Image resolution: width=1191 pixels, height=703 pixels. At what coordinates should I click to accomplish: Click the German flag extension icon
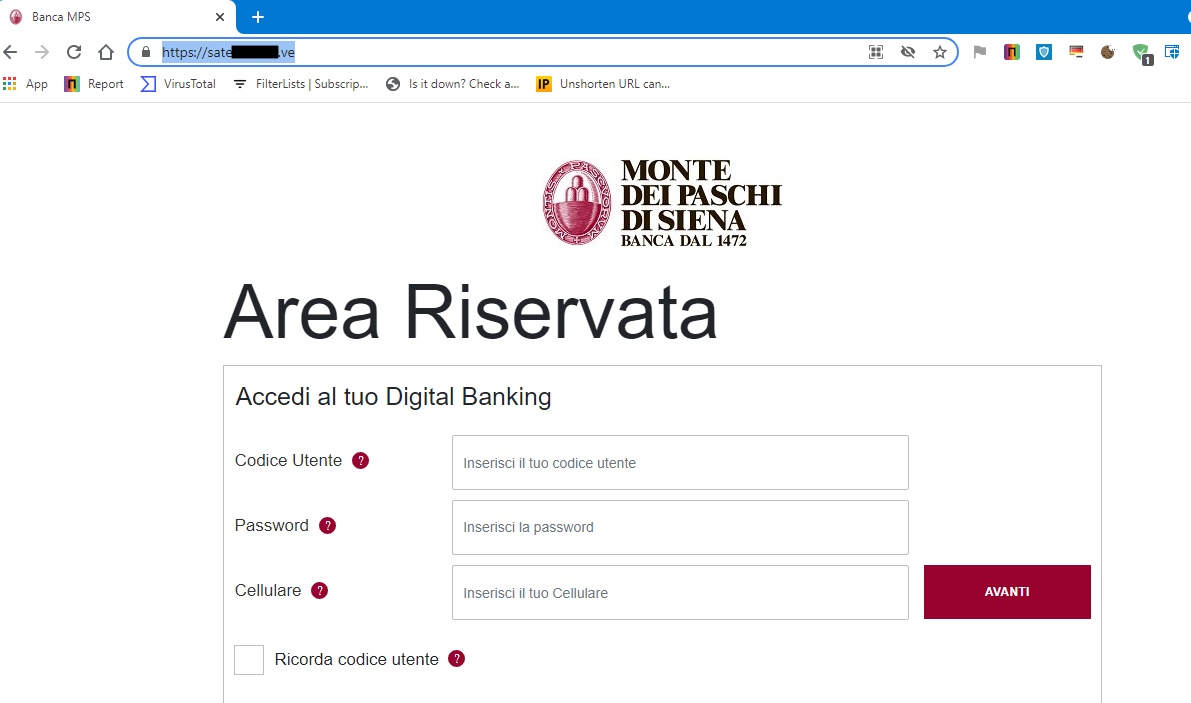1076,52
